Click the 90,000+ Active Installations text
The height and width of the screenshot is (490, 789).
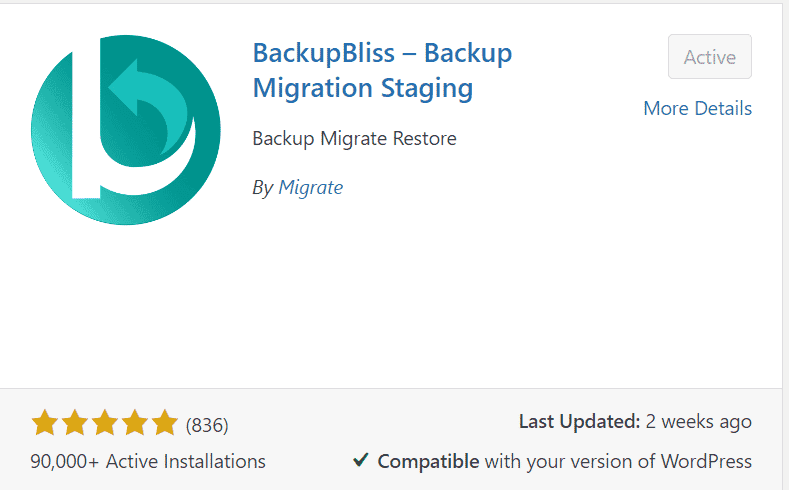(148, 461)
